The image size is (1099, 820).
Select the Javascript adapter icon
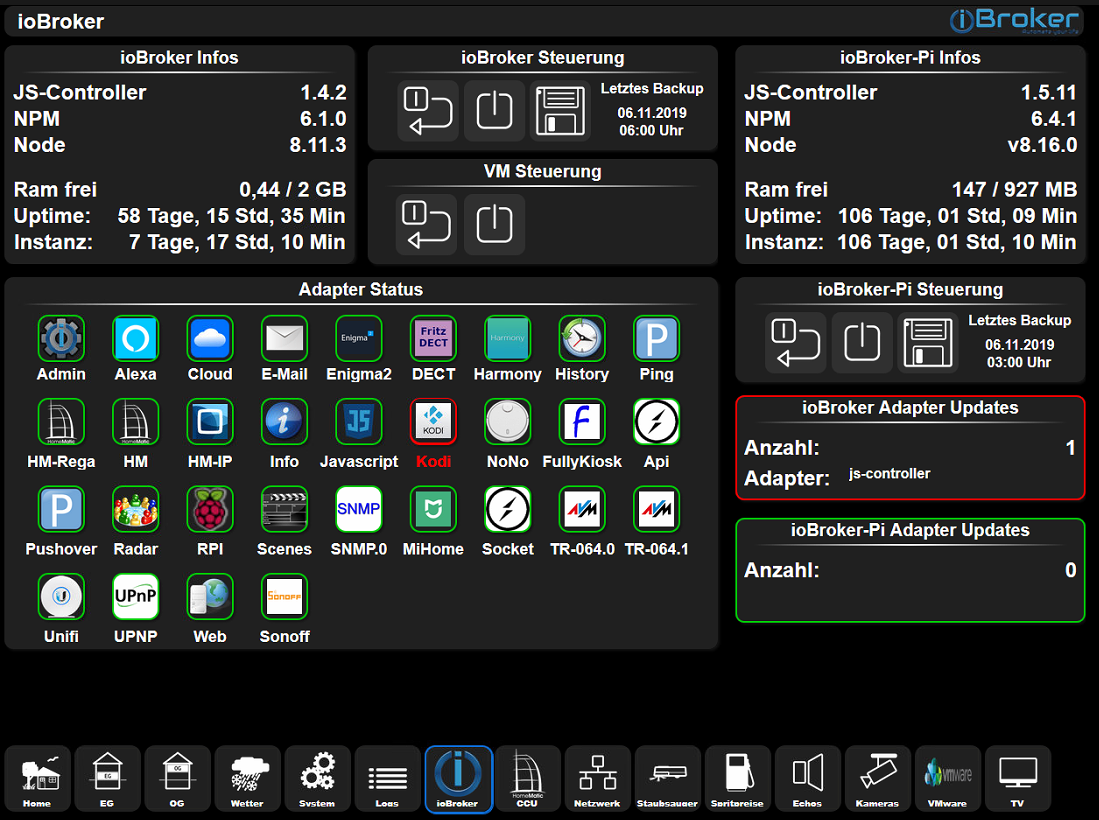tap(359, 422)
